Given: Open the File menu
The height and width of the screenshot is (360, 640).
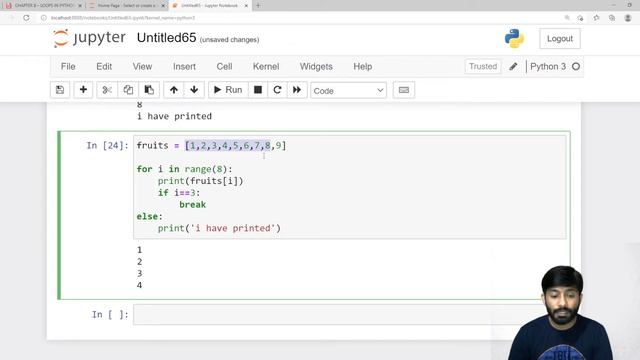Looking at the screenshot, I should coord(68,67).
